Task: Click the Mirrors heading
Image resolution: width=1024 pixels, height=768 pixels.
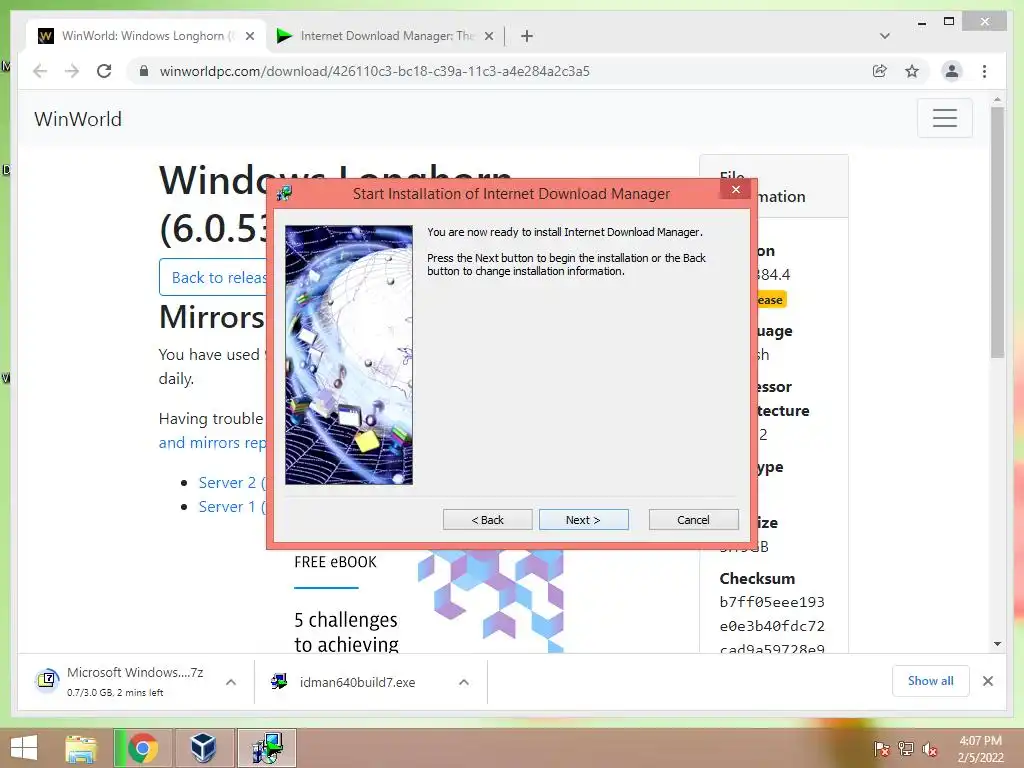Action: pos(212,317)
